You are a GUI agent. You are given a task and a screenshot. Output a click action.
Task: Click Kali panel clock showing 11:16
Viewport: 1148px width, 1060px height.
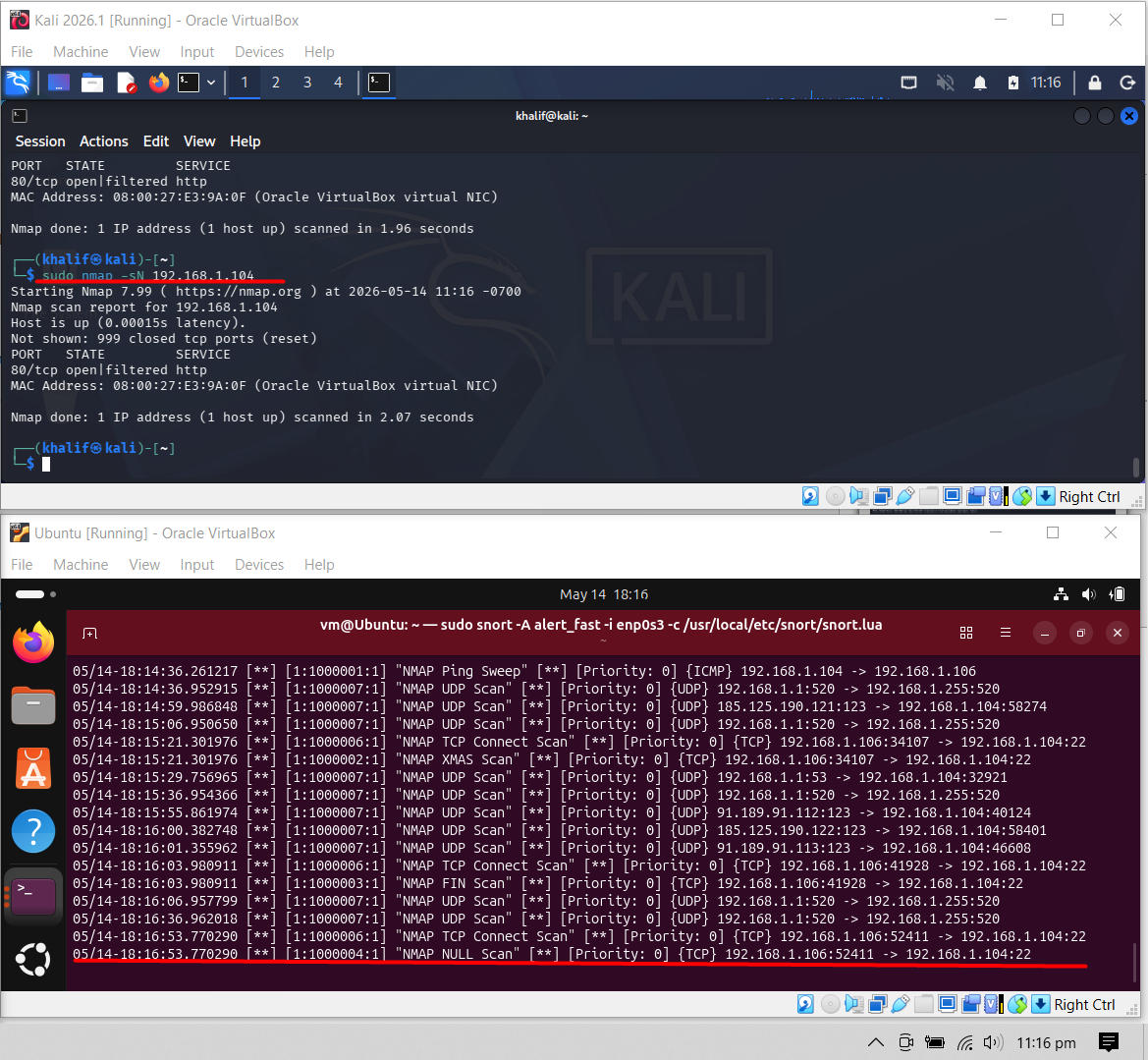[x=1046, y=83]
